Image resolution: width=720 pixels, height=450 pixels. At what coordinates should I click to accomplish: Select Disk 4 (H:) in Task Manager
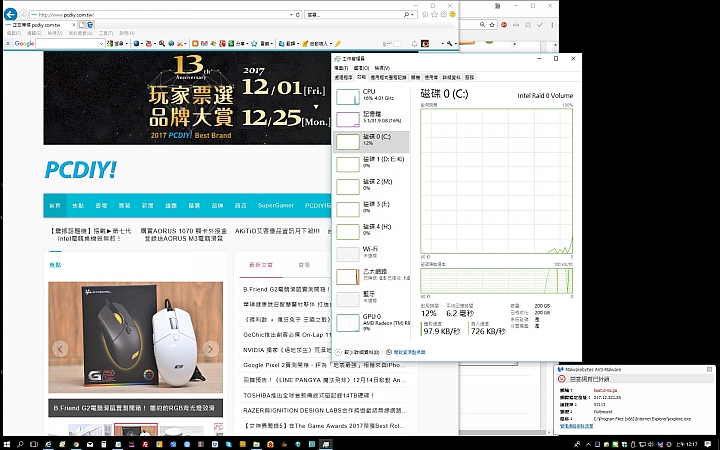pyautogui.click(x=371, y=231)
